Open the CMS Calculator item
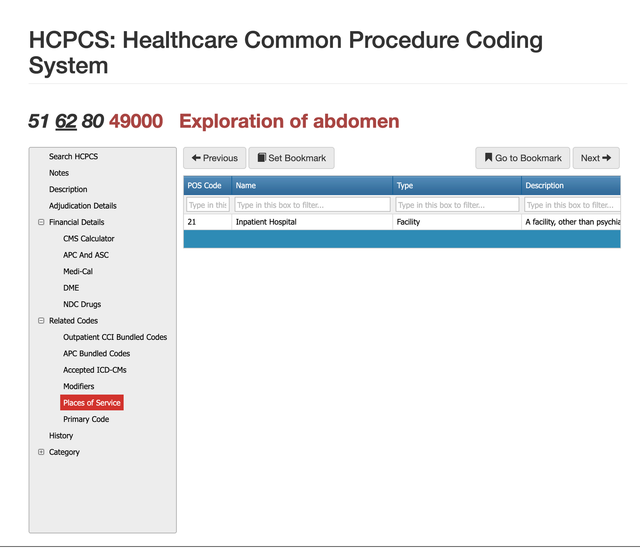The height and width of the screenshot is (549, 640). 88,239
